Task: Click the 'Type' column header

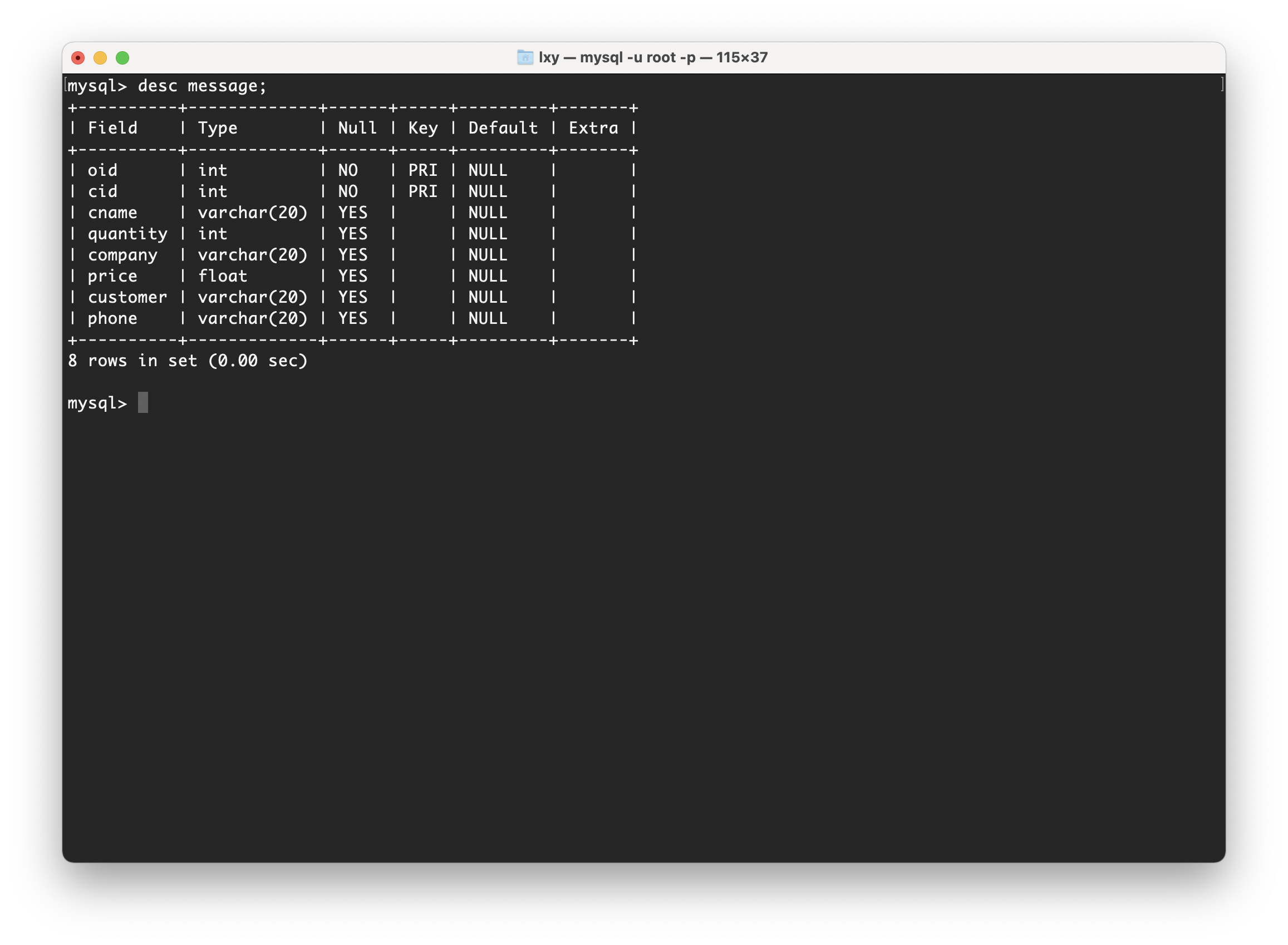Action: pos(218,128)
